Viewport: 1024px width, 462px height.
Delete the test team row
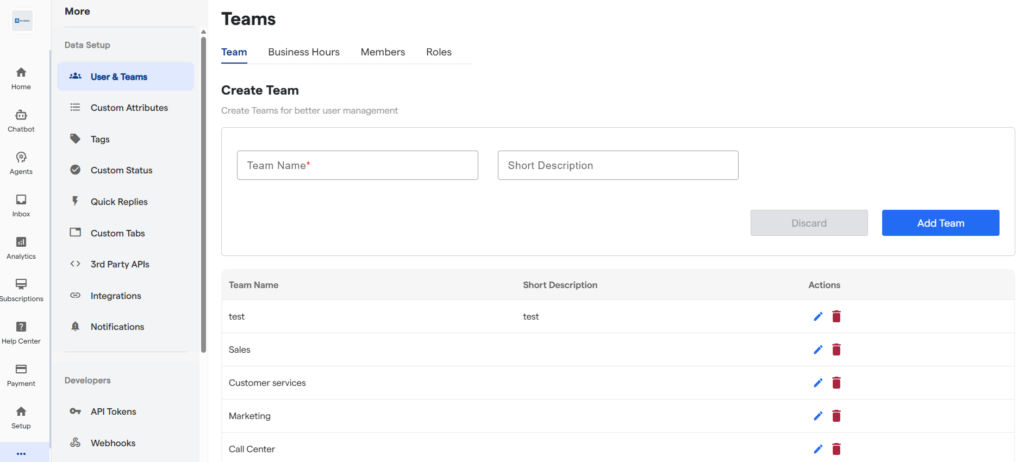pyautogui.click(x=837, y=317)
